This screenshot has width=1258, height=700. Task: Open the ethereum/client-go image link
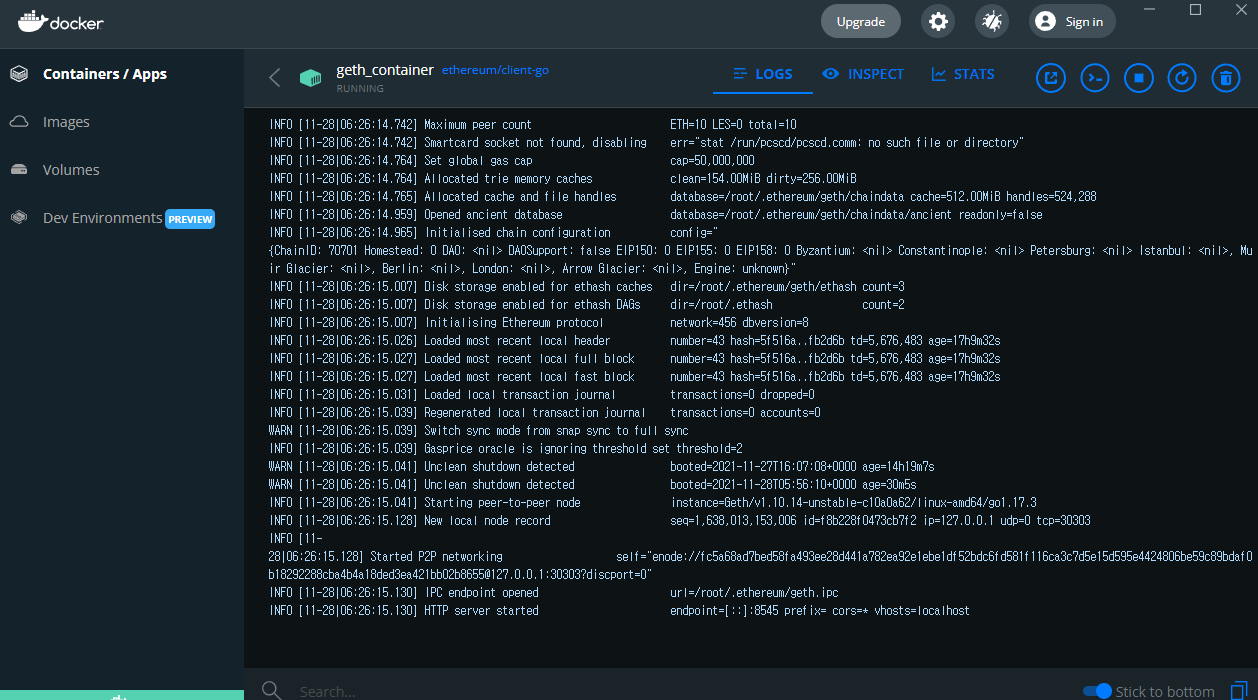(x=495, y=70)
